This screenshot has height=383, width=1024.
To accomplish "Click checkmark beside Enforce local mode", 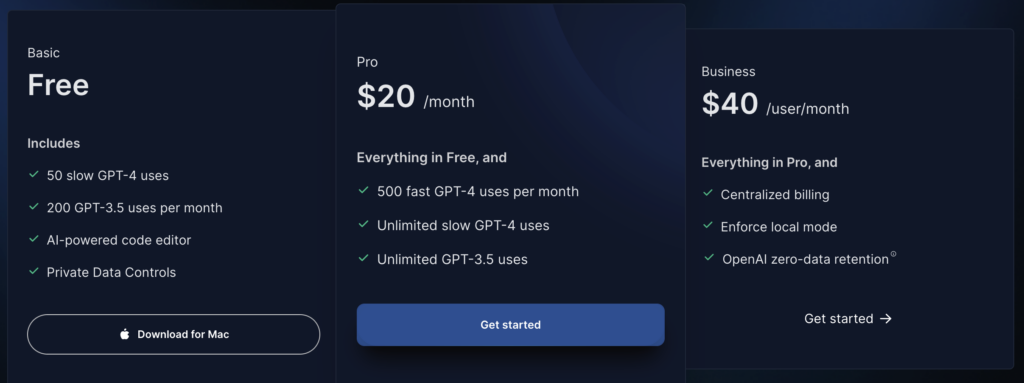I will [708, 225].
